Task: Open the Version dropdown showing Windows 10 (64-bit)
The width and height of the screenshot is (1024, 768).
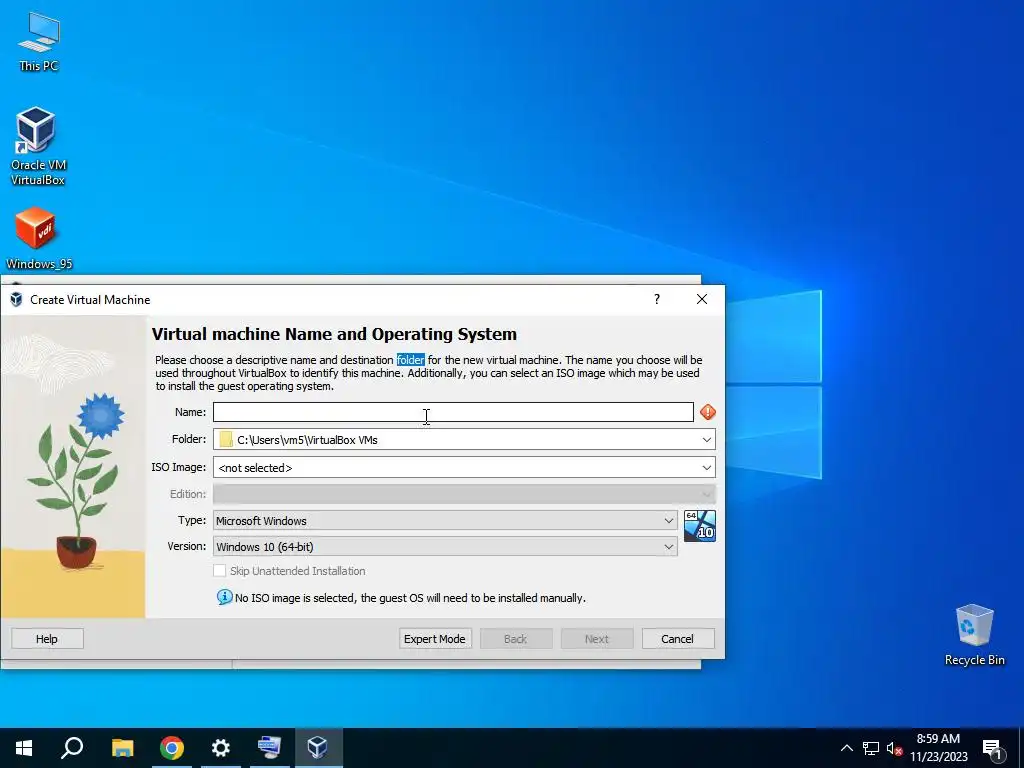Action: pos(445,547)
